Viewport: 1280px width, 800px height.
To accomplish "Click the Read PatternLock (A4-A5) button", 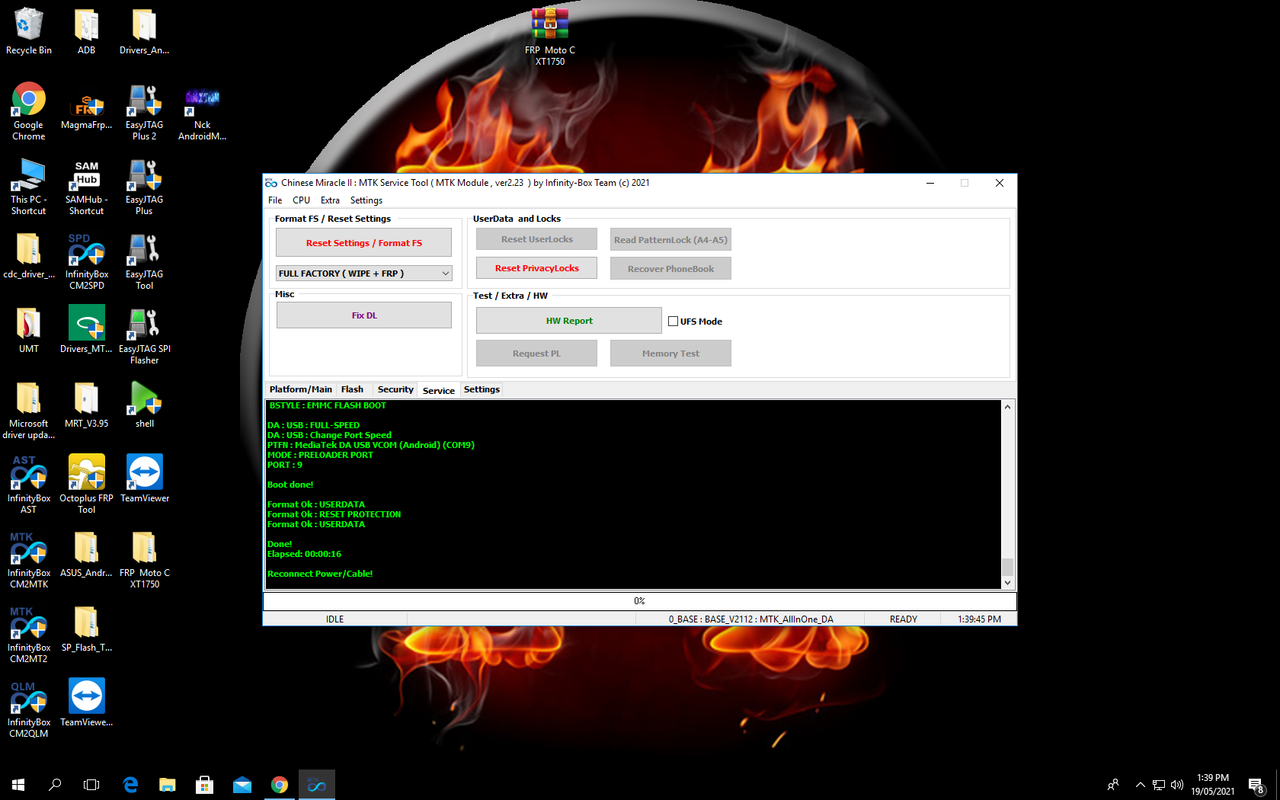I will (671, 240).
